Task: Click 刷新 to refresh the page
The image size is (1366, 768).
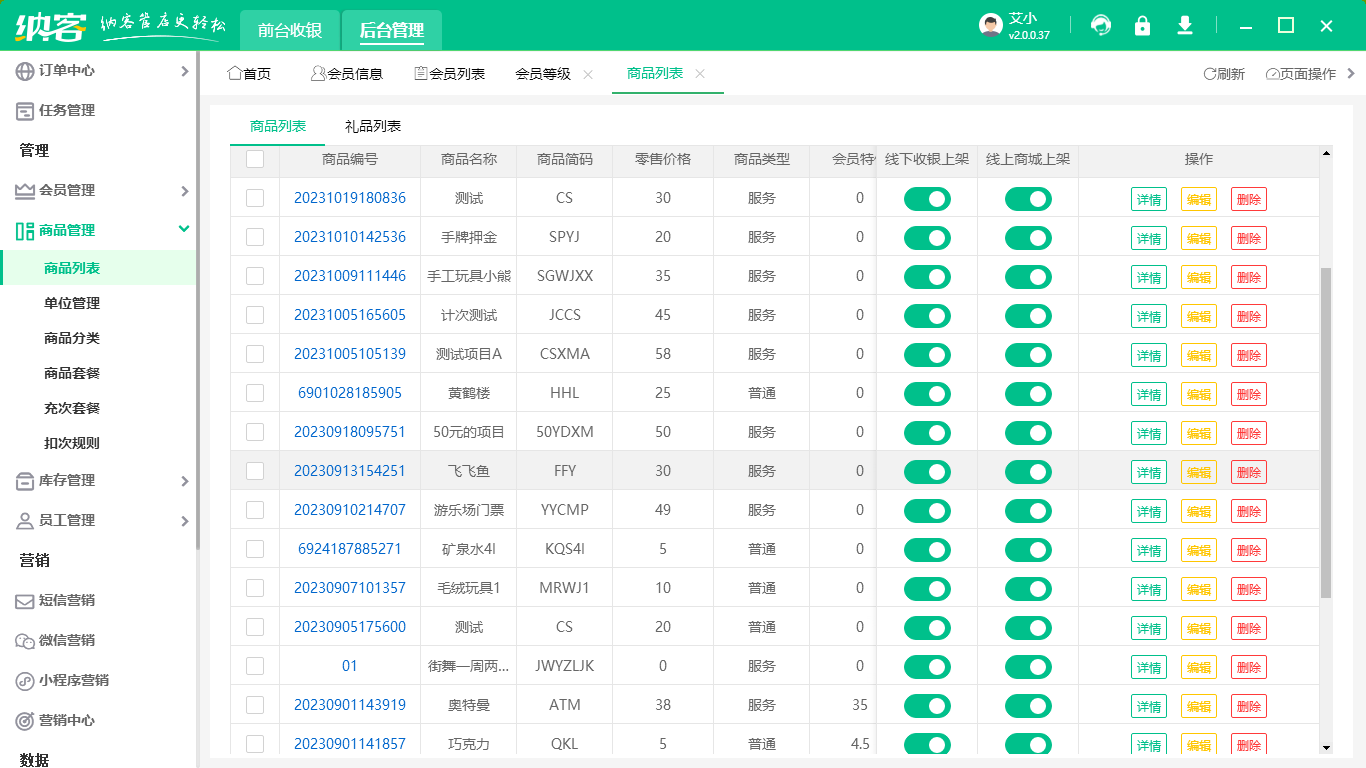Action: pyautogui.click(x=1223, y=73)
